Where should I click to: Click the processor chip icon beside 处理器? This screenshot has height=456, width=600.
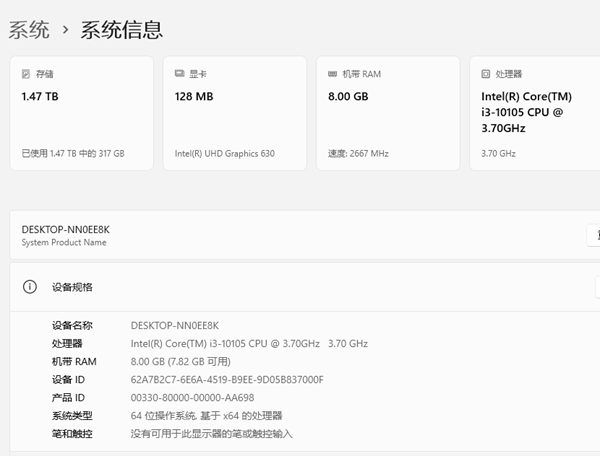click(x=486, y=74)
